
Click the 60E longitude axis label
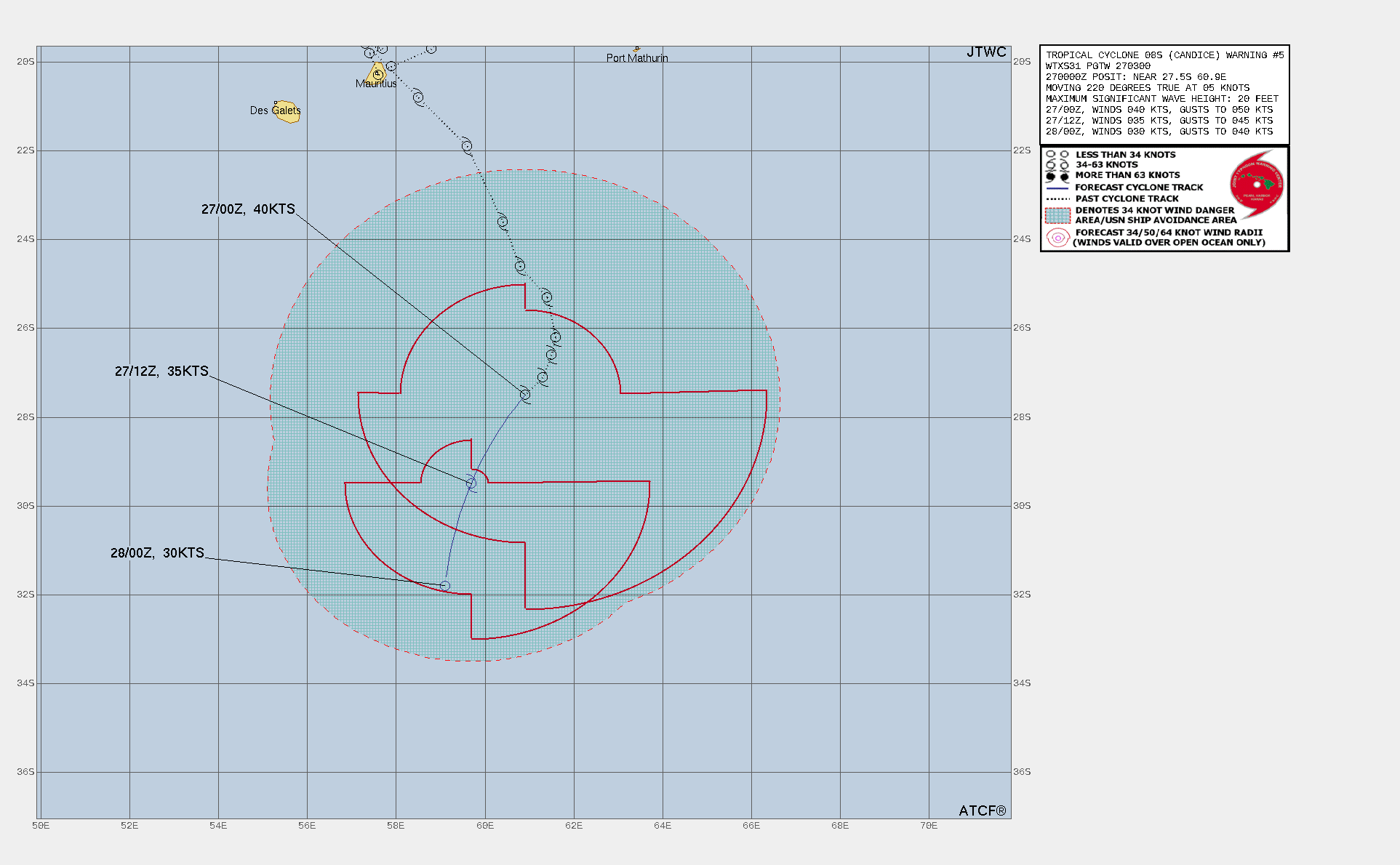(485, 826)
